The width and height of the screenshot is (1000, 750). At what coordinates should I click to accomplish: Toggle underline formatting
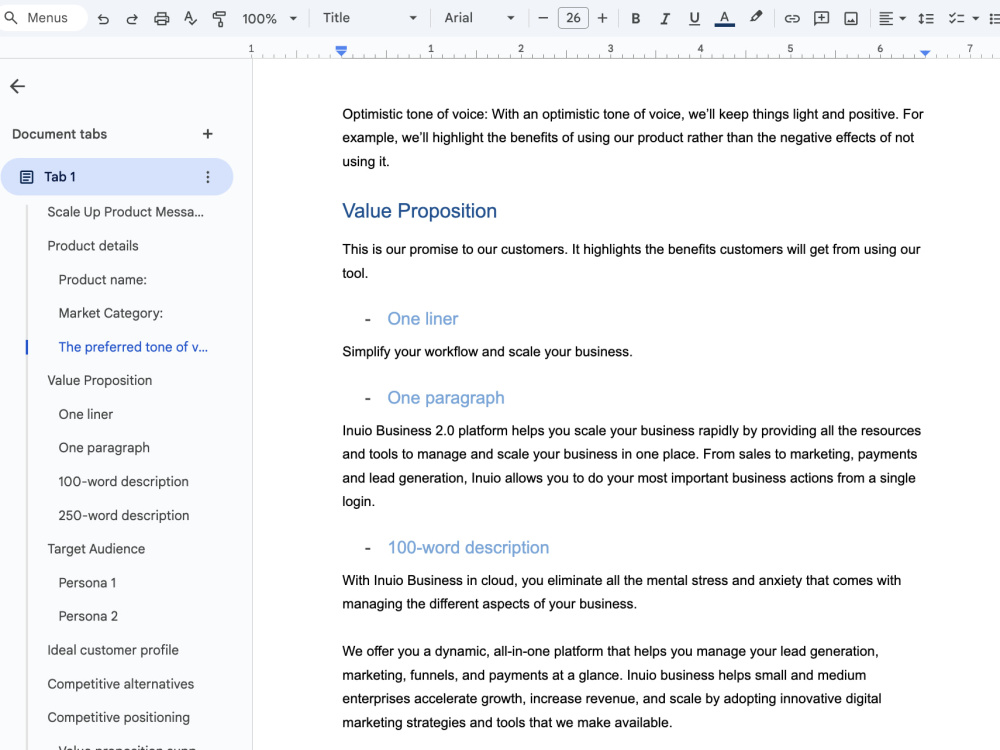[694, 18]
